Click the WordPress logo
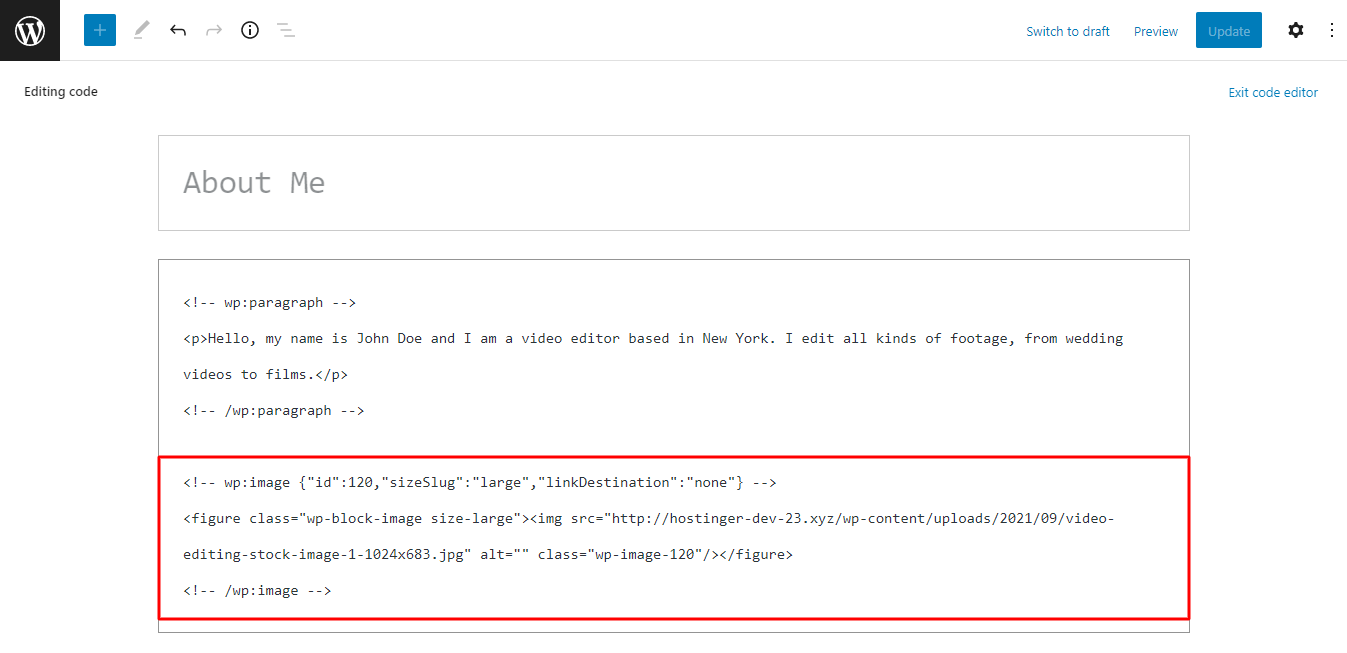This screenshot has width=1347, height=653. coord(29,30)
